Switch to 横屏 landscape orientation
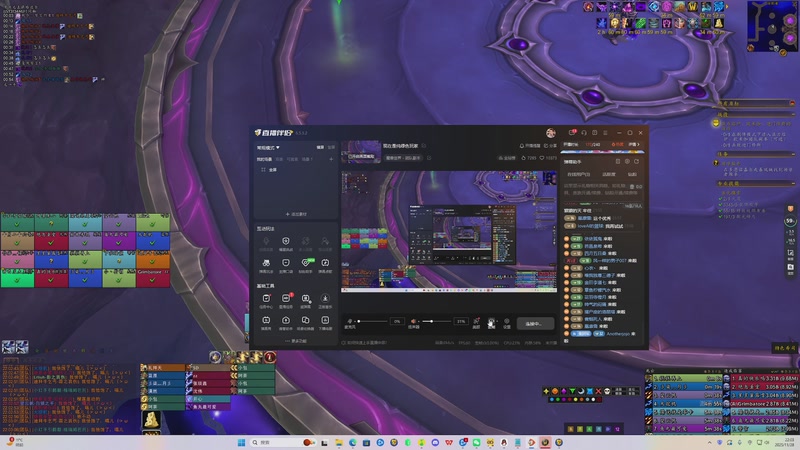 click(320, 147)
